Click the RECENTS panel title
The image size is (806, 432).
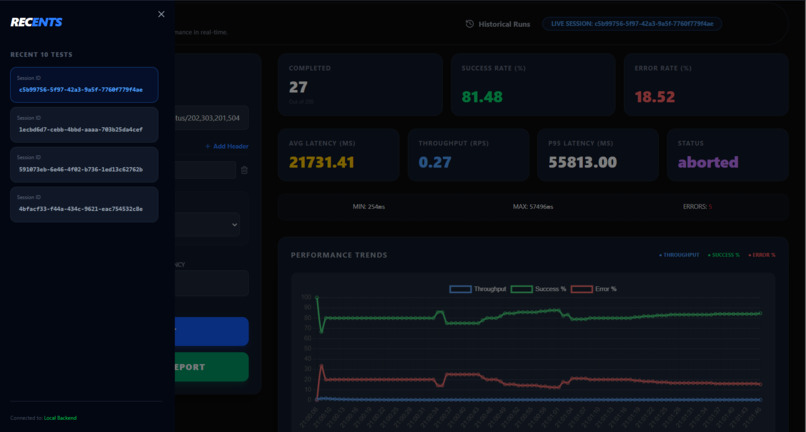pyautogui.click(x=36, y=22)
